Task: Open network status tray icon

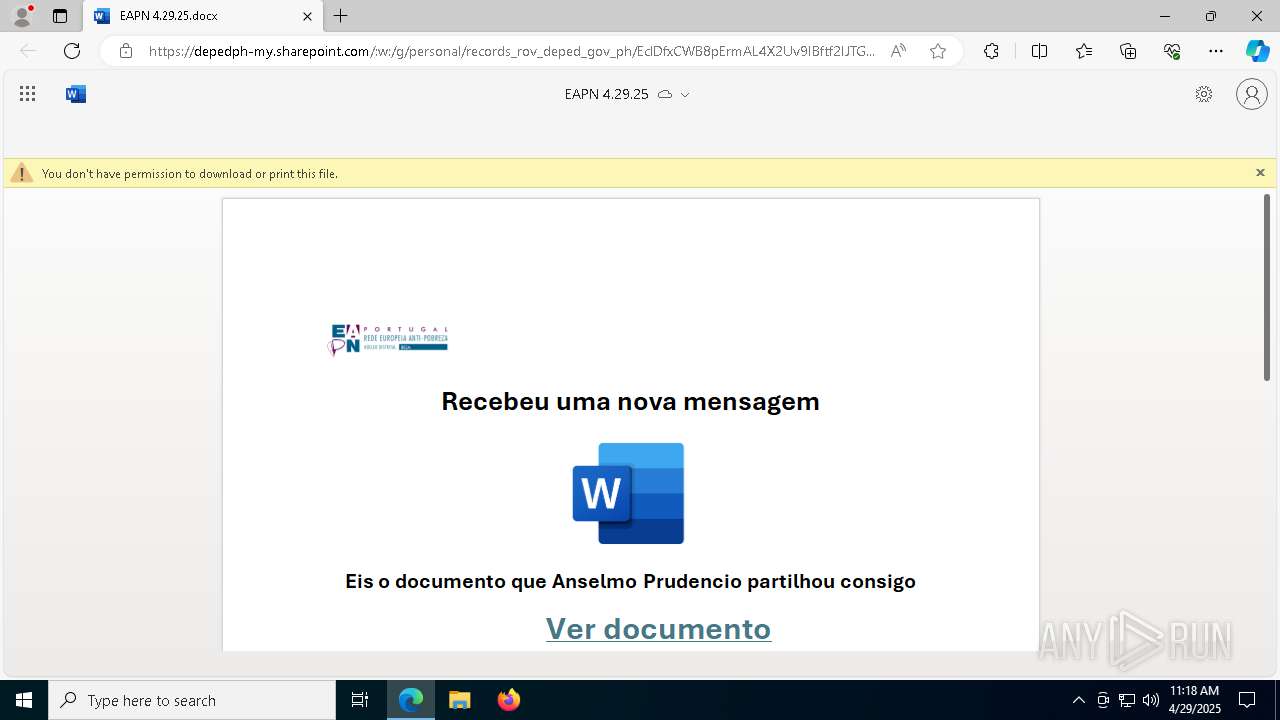Action: 1127,700
